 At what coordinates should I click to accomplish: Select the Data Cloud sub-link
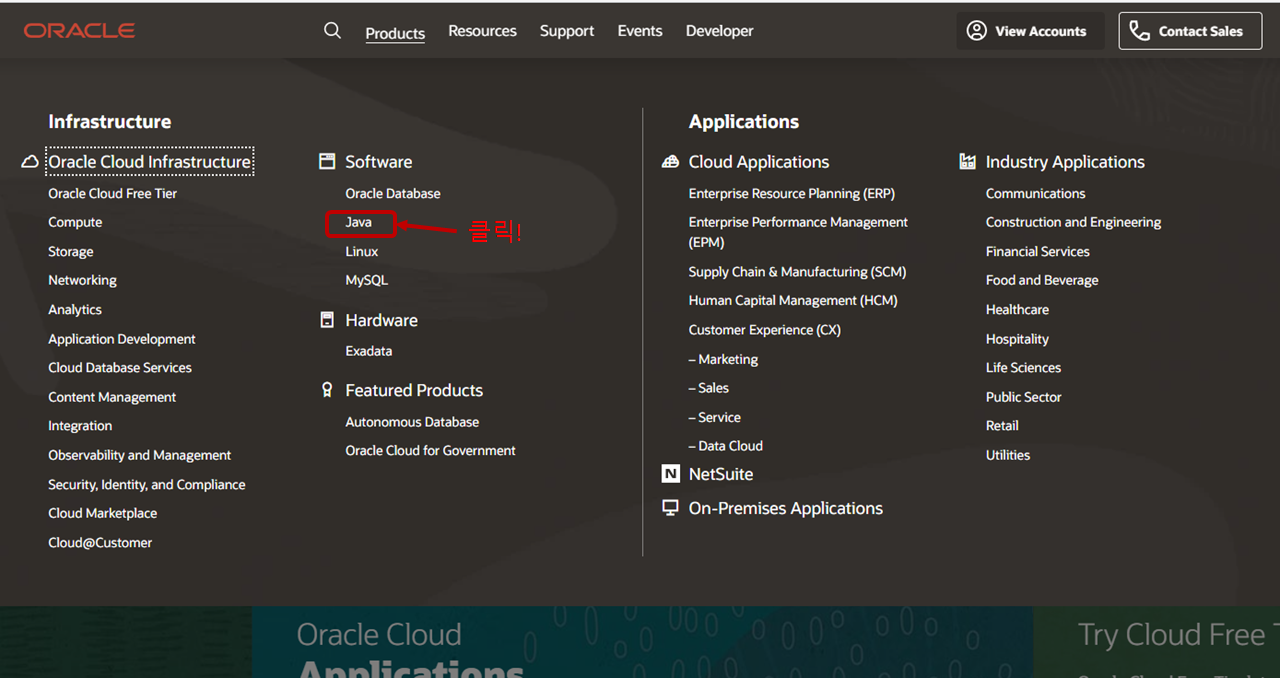[x=726, y=446]
